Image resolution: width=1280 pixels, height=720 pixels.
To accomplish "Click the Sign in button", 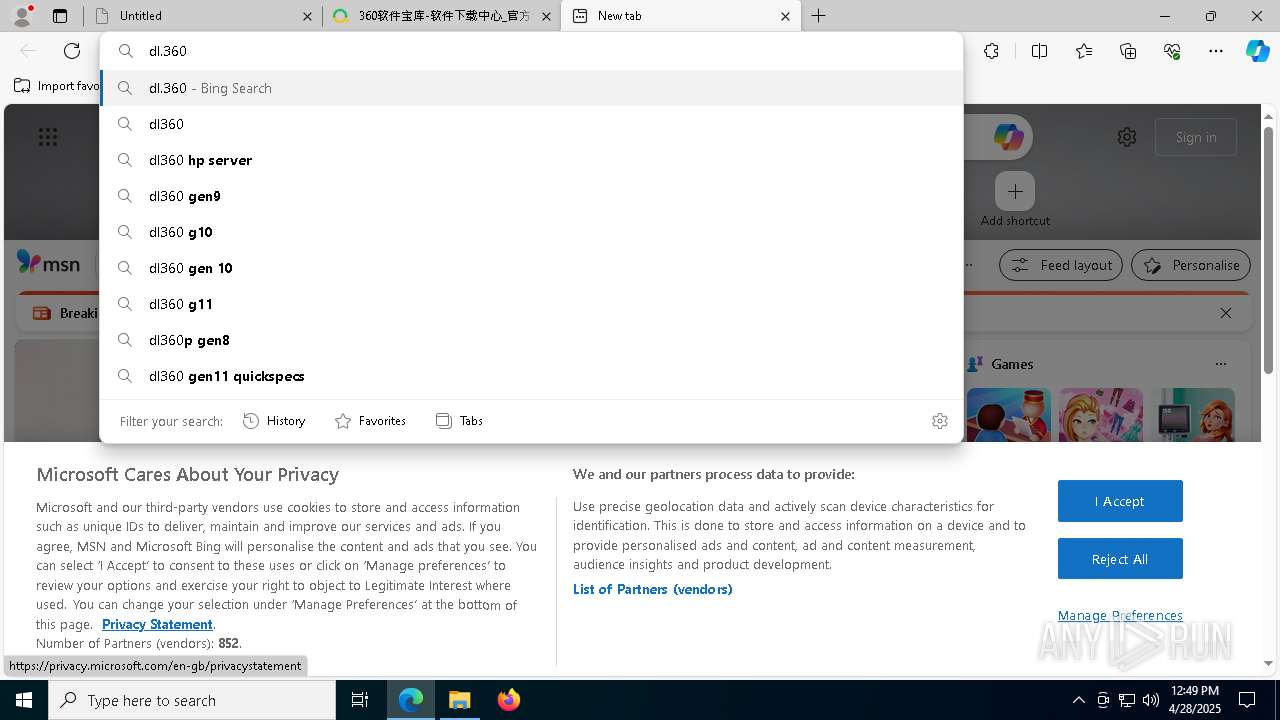I will [x=1196, y=137].
